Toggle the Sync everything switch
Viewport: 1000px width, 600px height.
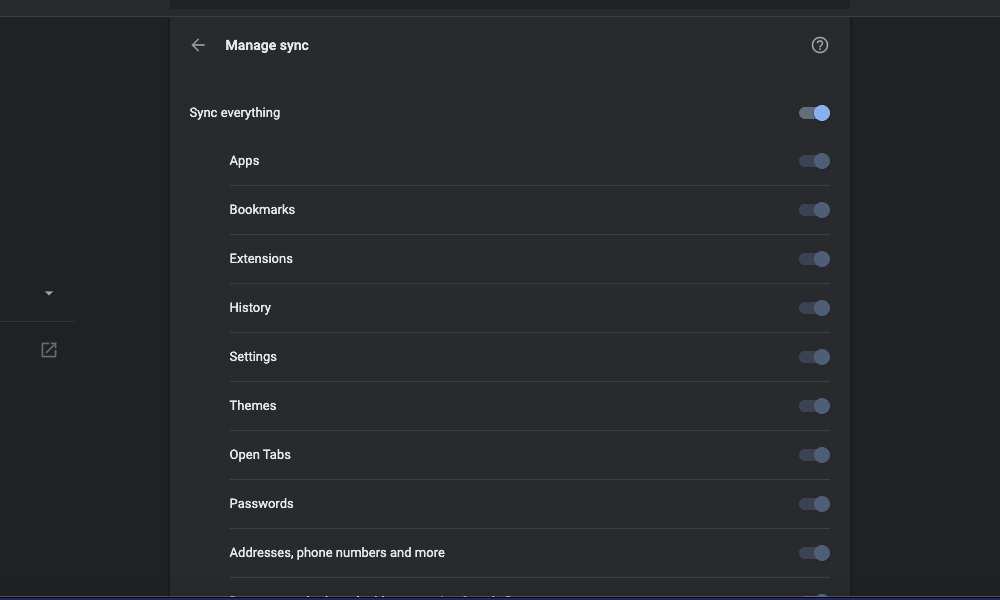coord(814,113)
